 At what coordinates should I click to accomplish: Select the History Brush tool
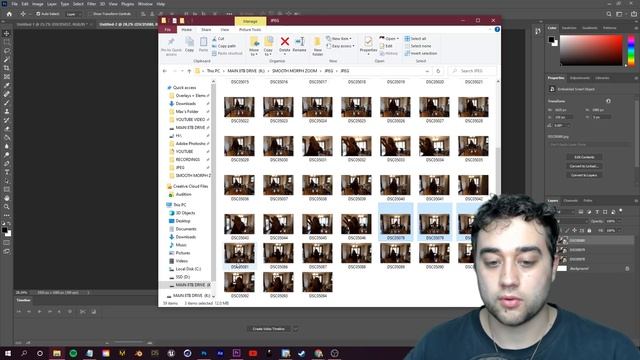[x=7, y=120]
